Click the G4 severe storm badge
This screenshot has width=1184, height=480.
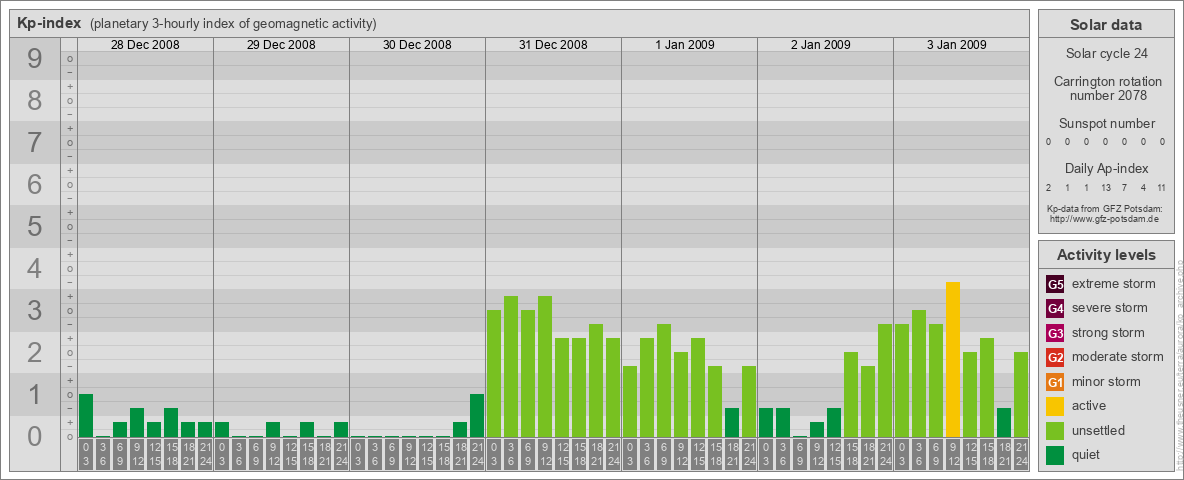1055,308
